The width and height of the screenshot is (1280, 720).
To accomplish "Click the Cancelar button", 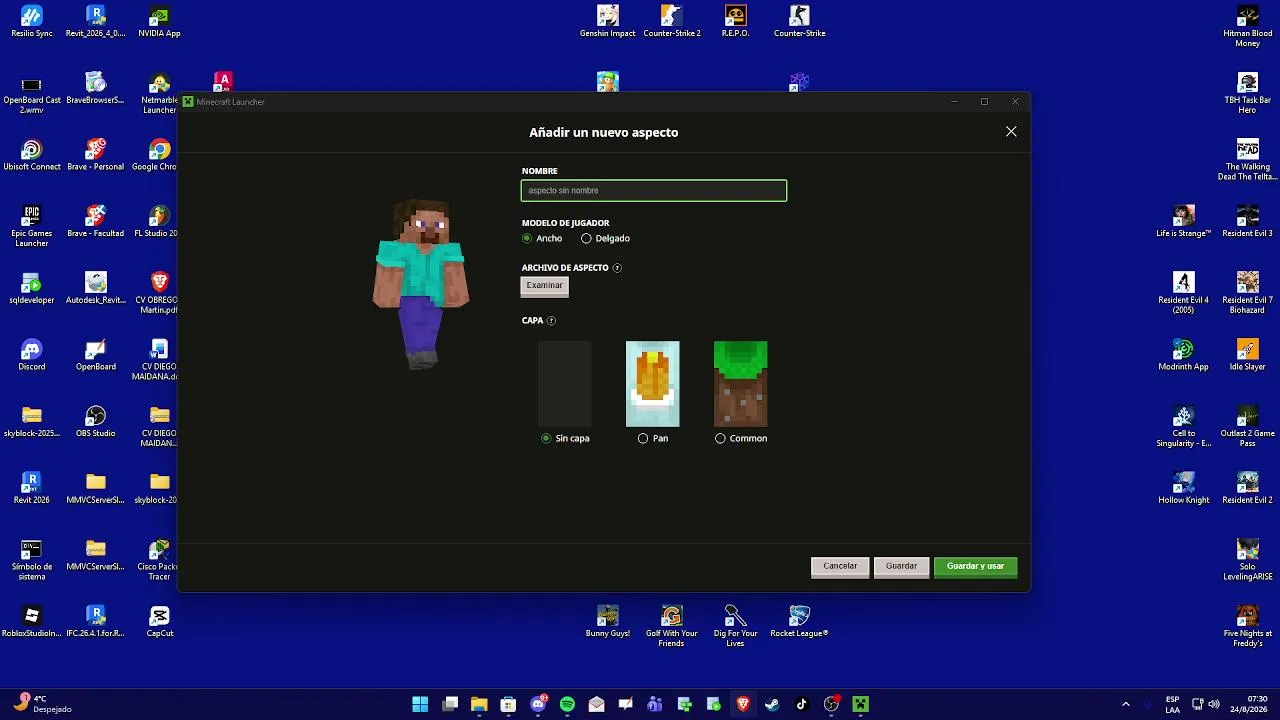I will [840, 566].
